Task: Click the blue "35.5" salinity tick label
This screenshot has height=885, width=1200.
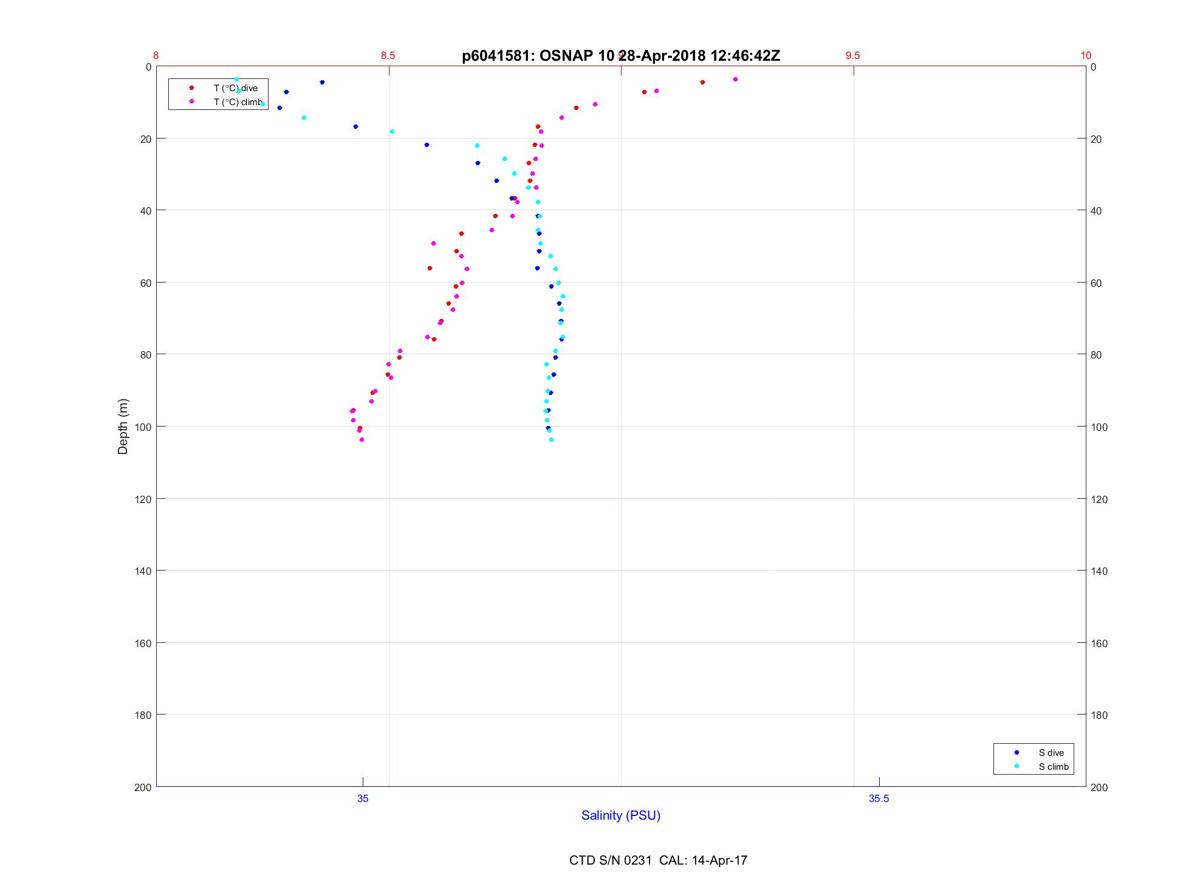Action: 879,798
